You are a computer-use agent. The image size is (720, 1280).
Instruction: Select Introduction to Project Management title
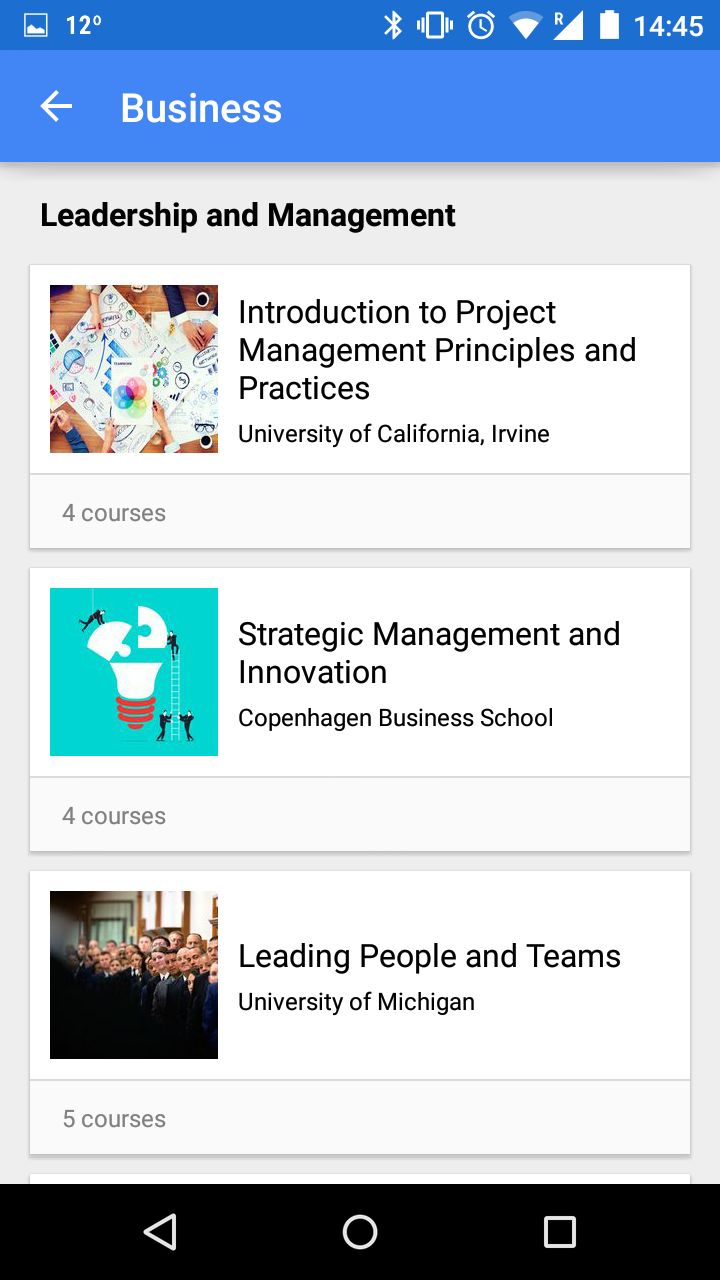[437, 350]
